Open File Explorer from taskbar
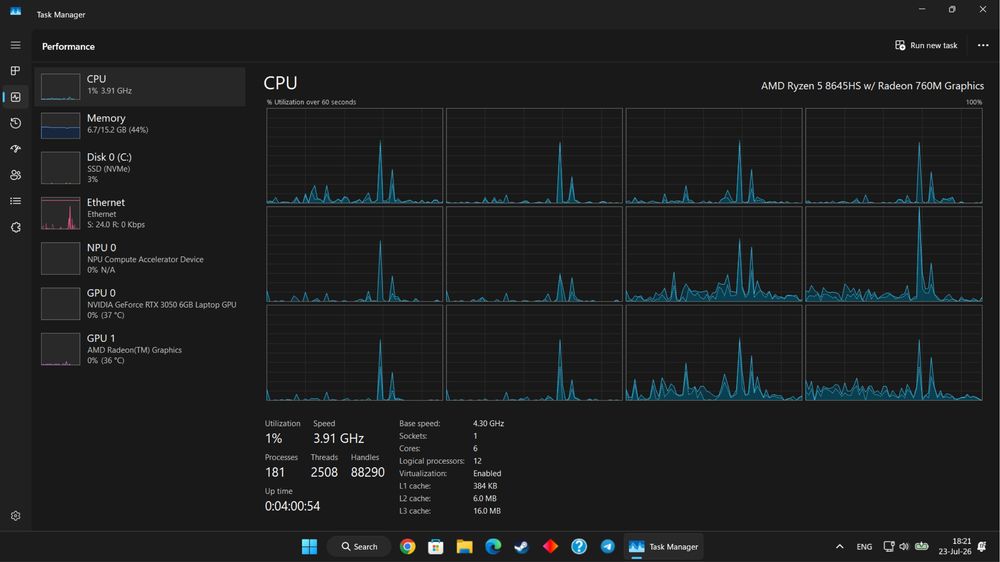The width and height of the screenshot is (1000, 562). (x=464, y=547)
